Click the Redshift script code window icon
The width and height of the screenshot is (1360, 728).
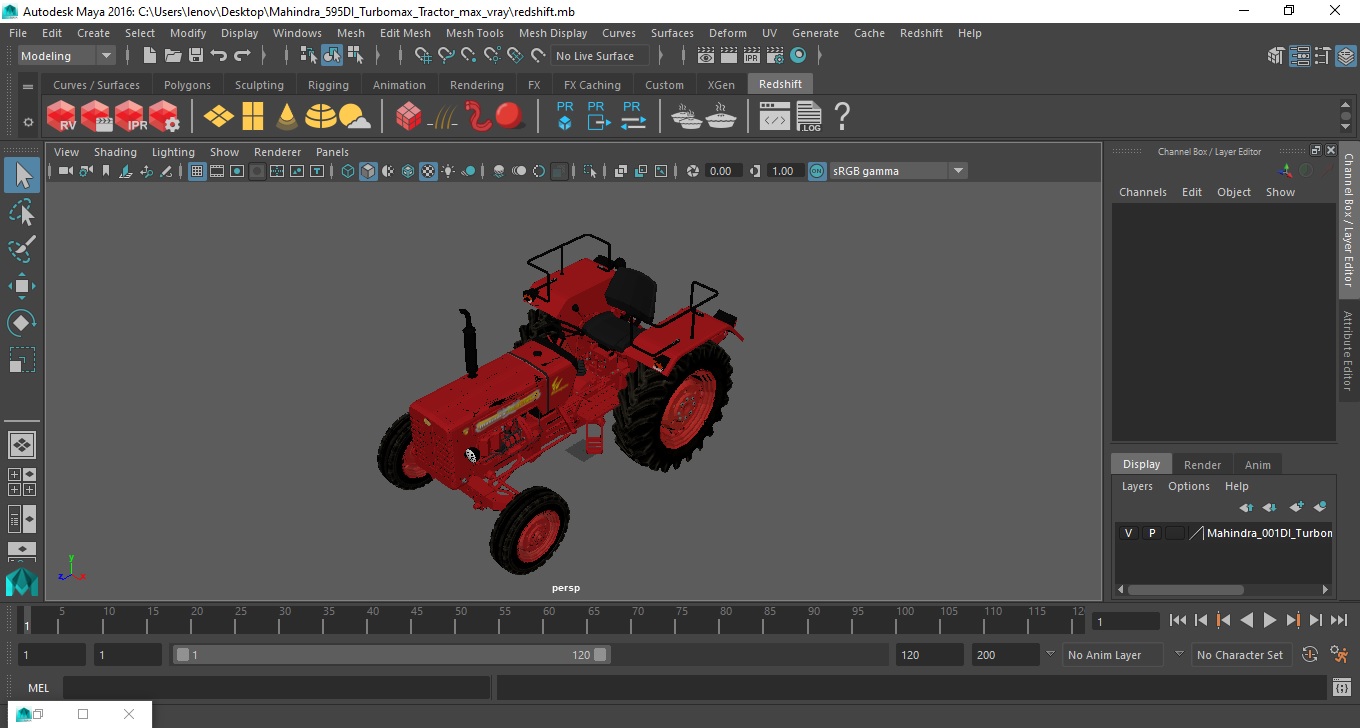pos(775,117)
